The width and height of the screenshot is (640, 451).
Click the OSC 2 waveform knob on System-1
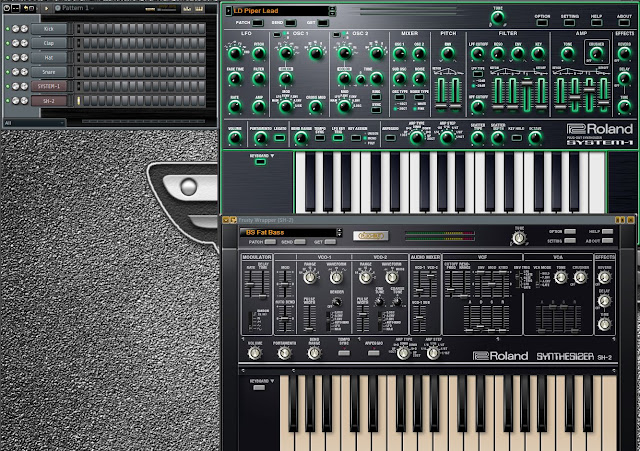[344, 53]
